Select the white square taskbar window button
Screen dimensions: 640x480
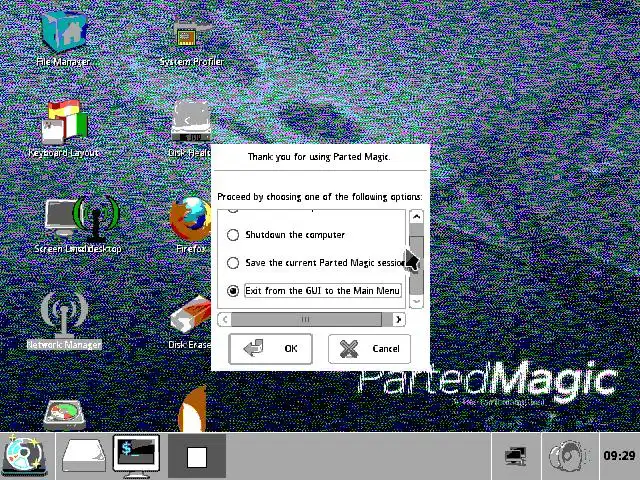coord(197,456)
